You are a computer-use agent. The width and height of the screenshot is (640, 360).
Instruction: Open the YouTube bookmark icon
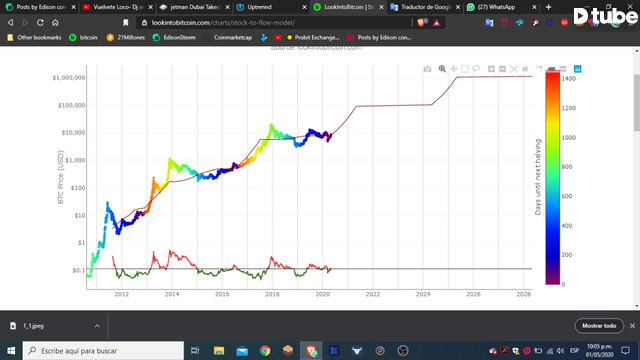tap(278, 38)
